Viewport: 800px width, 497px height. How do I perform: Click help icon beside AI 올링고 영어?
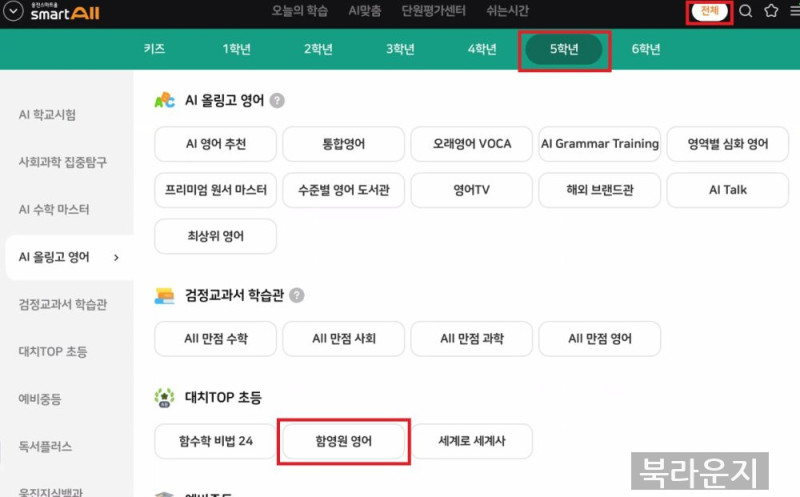click(x=277, y=101)
